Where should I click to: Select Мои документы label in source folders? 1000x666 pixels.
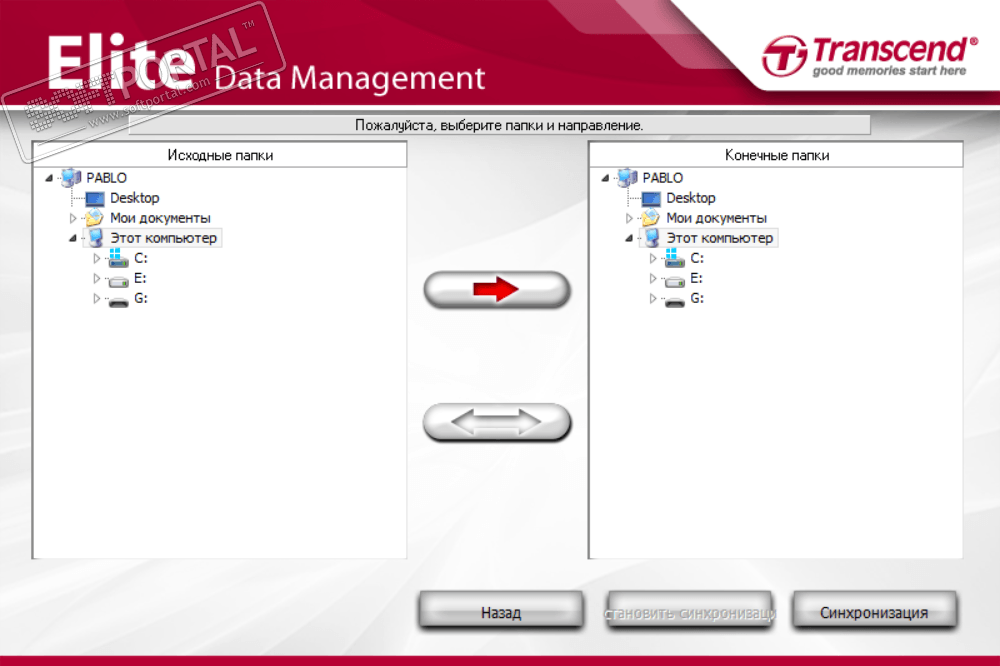(160, 218)
